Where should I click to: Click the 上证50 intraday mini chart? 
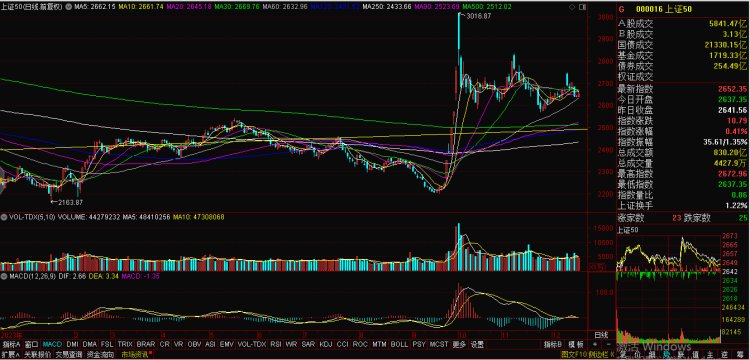[x=668, y=252]
